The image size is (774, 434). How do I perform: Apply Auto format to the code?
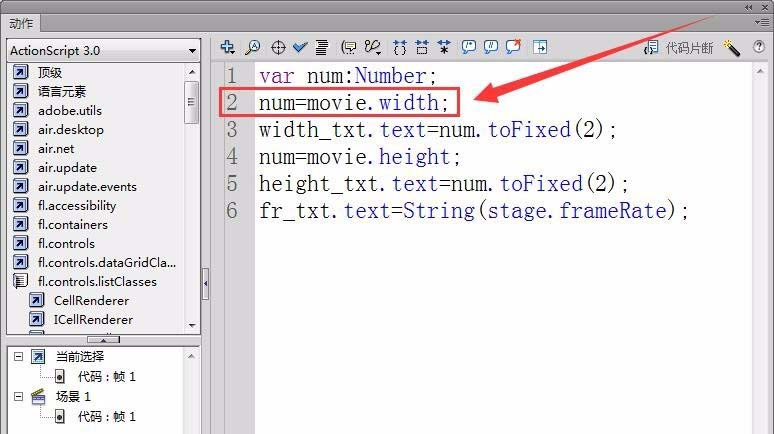coord(321,47)
